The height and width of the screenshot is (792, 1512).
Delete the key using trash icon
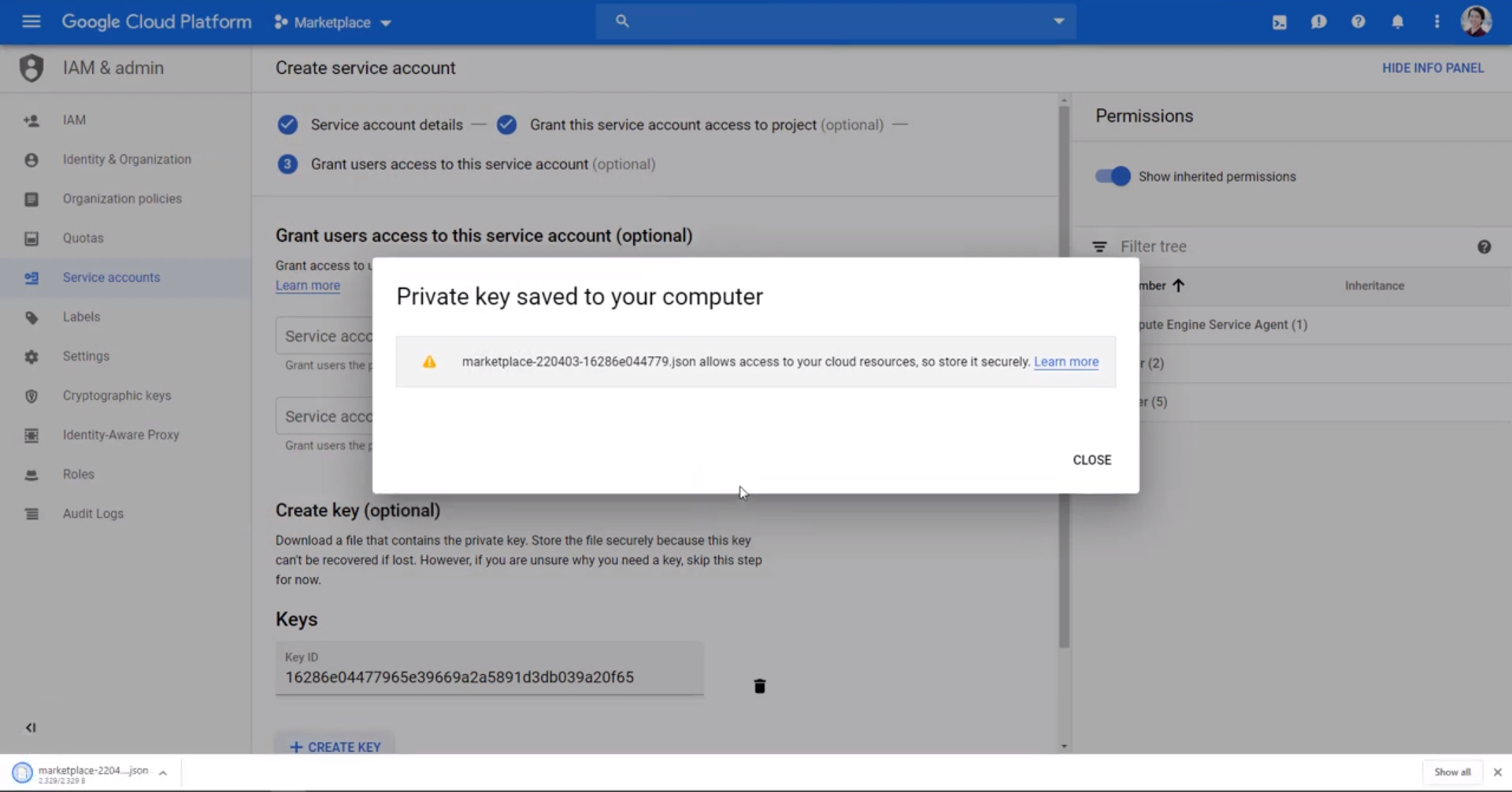point(759,687)
